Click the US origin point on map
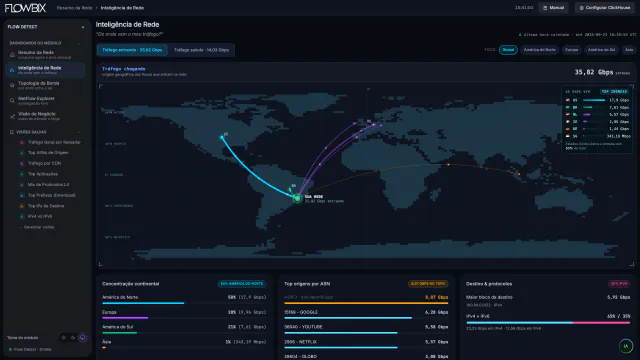 222,137
